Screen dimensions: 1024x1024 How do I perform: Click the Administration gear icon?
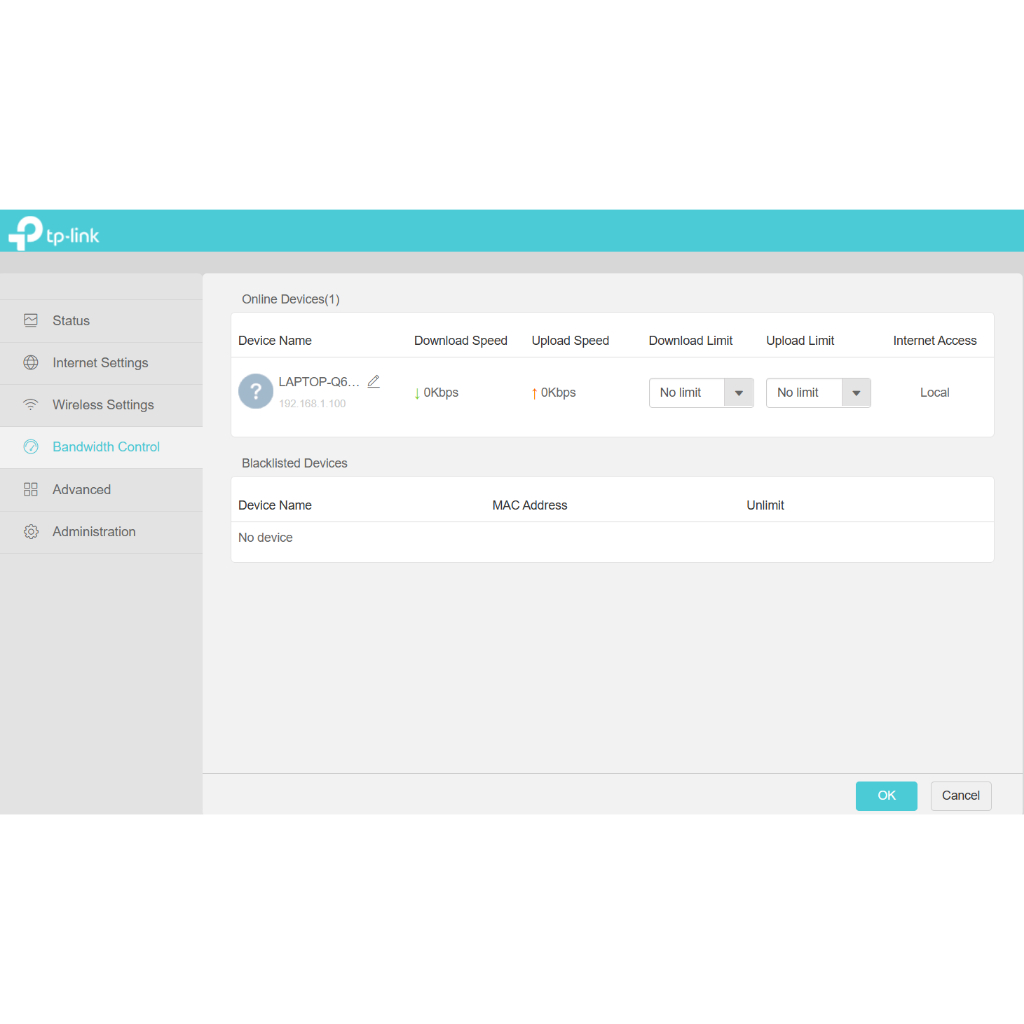pyautogui.click(x=31, y=532)
